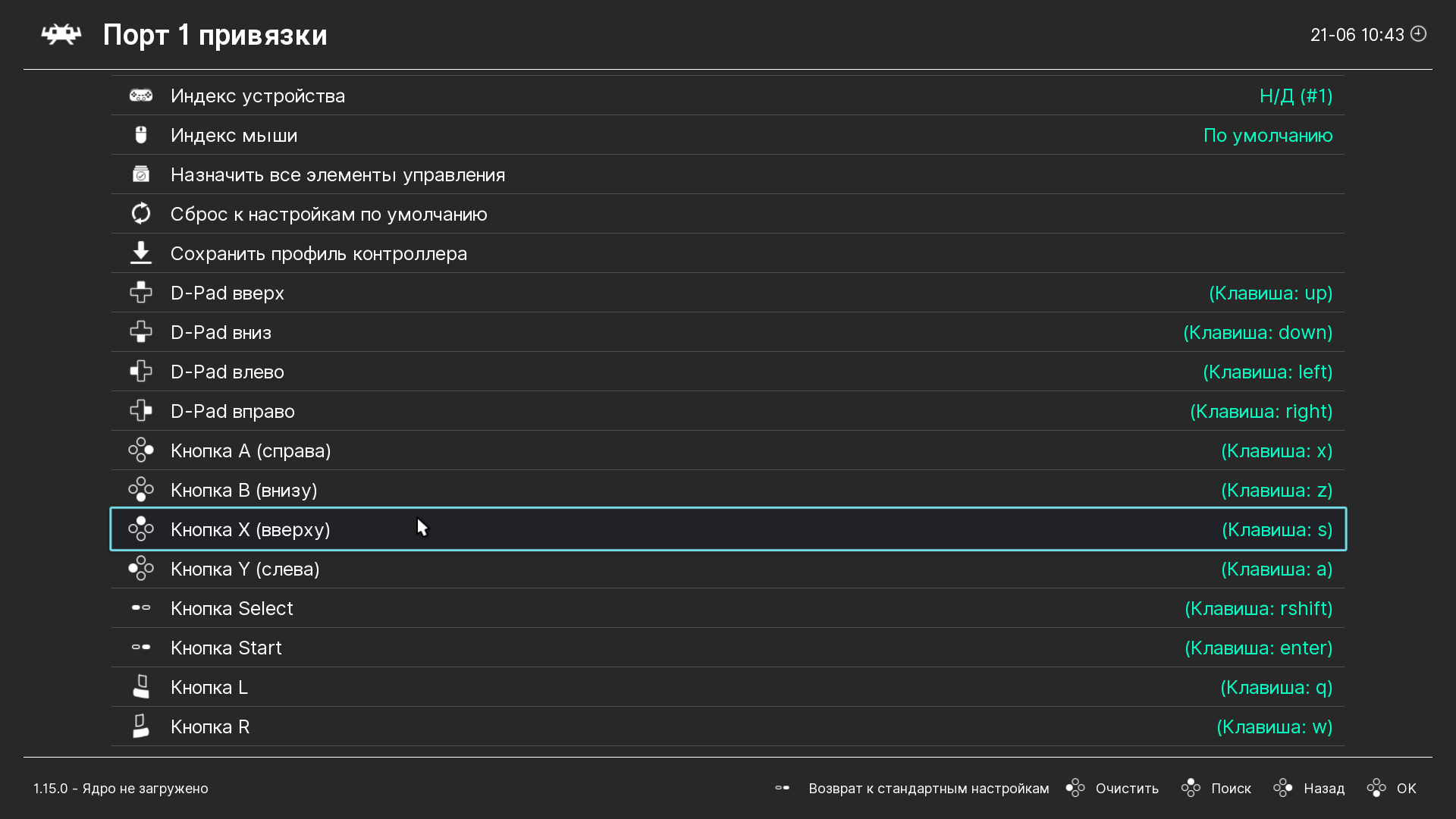Select the Кнопка R label
Screen dimensions: 1456x819
(x=210, y=726)
